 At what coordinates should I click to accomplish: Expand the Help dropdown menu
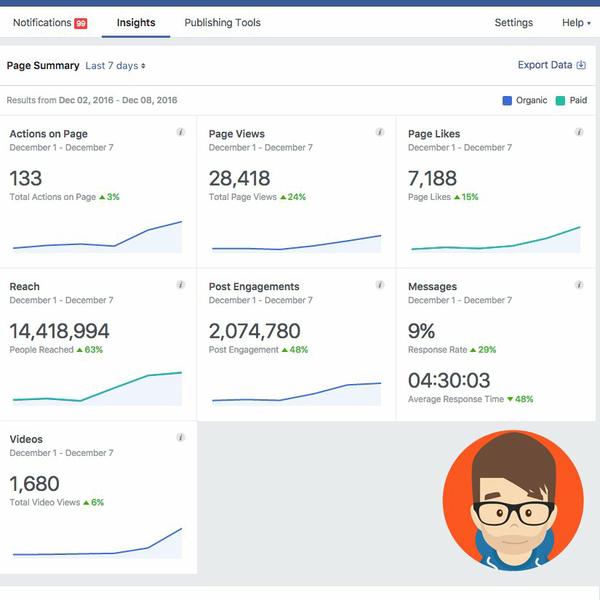[576, 23]
